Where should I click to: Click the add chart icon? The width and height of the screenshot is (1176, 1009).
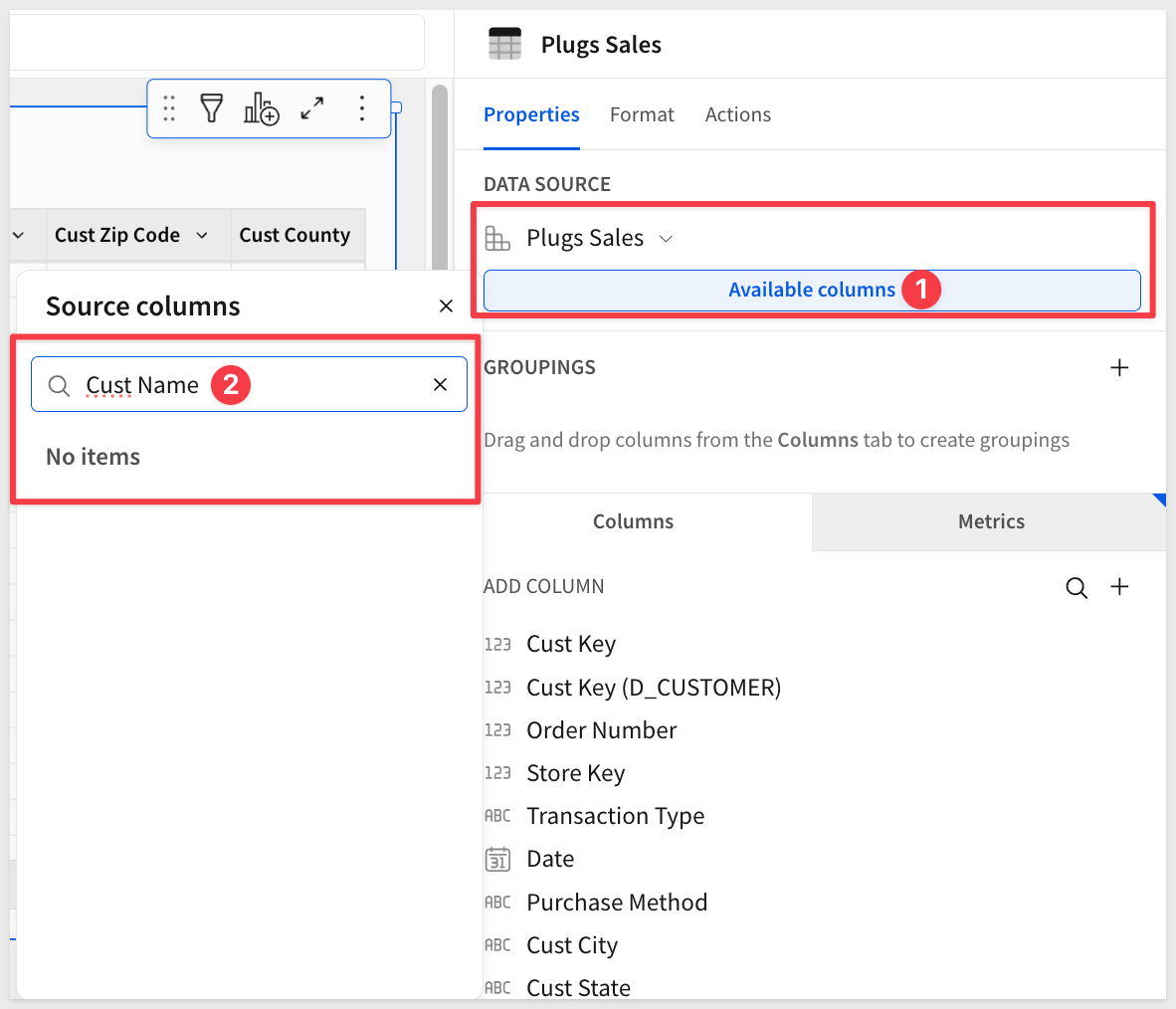tap(262, 108)
